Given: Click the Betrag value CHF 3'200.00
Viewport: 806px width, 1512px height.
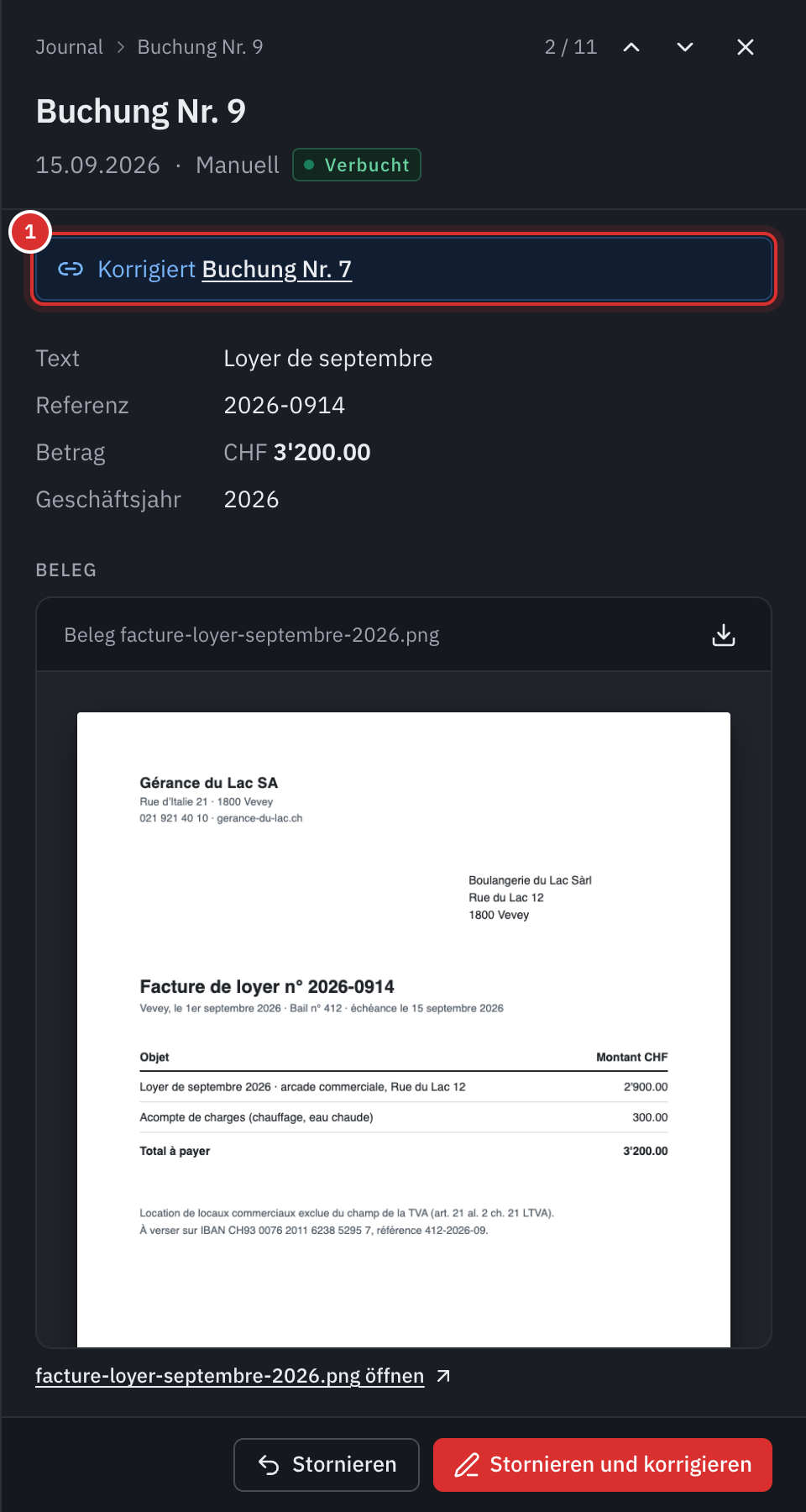Looking at the screenshot, I should tap(297, 452).
